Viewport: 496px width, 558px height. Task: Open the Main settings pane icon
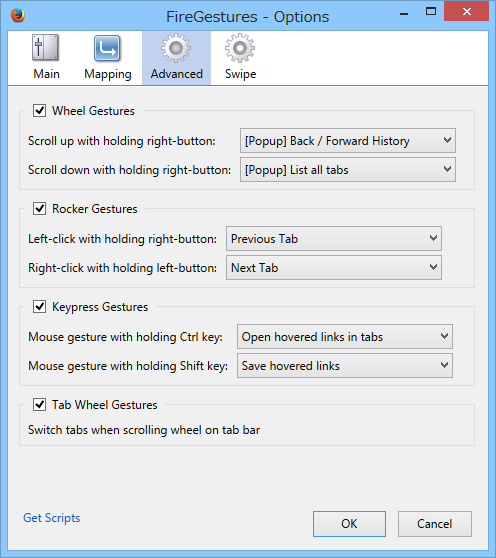point(45,47)
